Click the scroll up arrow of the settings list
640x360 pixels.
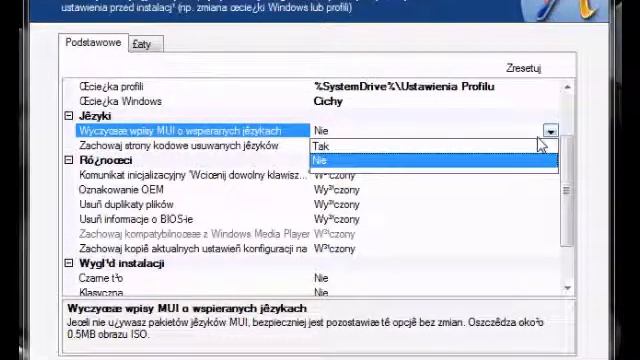567,87
